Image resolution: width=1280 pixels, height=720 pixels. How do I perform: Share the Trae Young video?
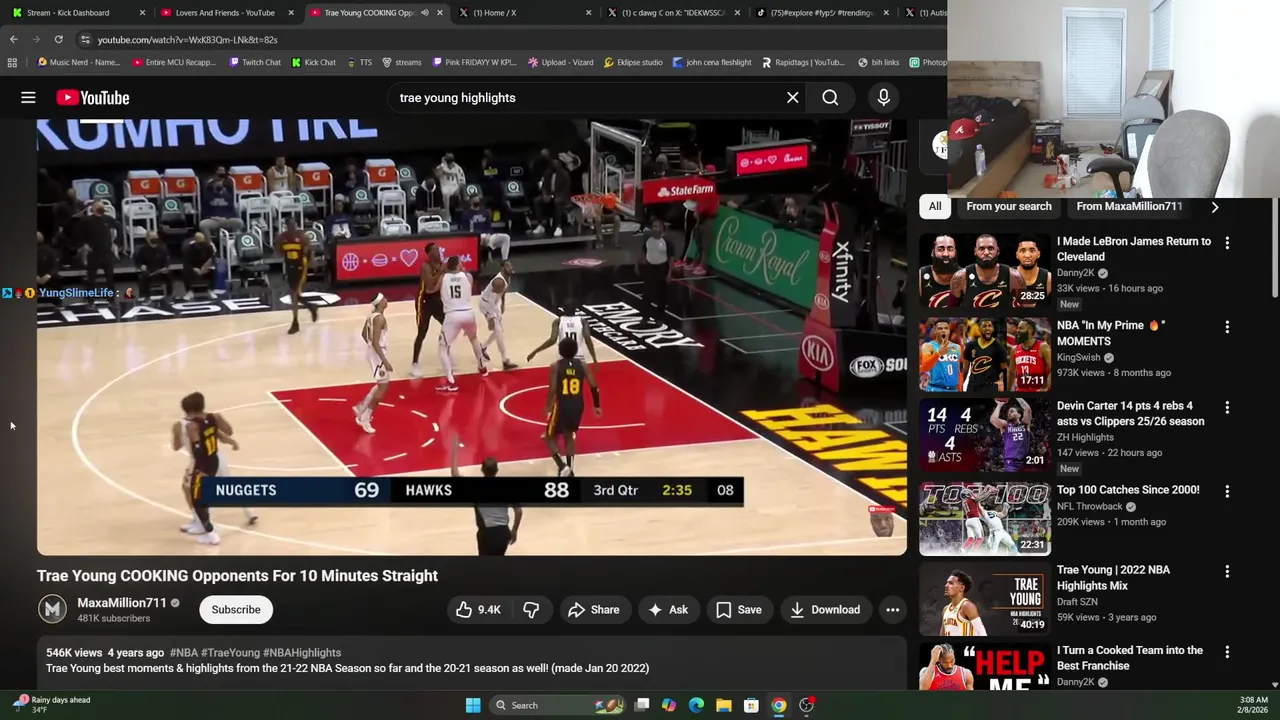(x=594, y=610)
